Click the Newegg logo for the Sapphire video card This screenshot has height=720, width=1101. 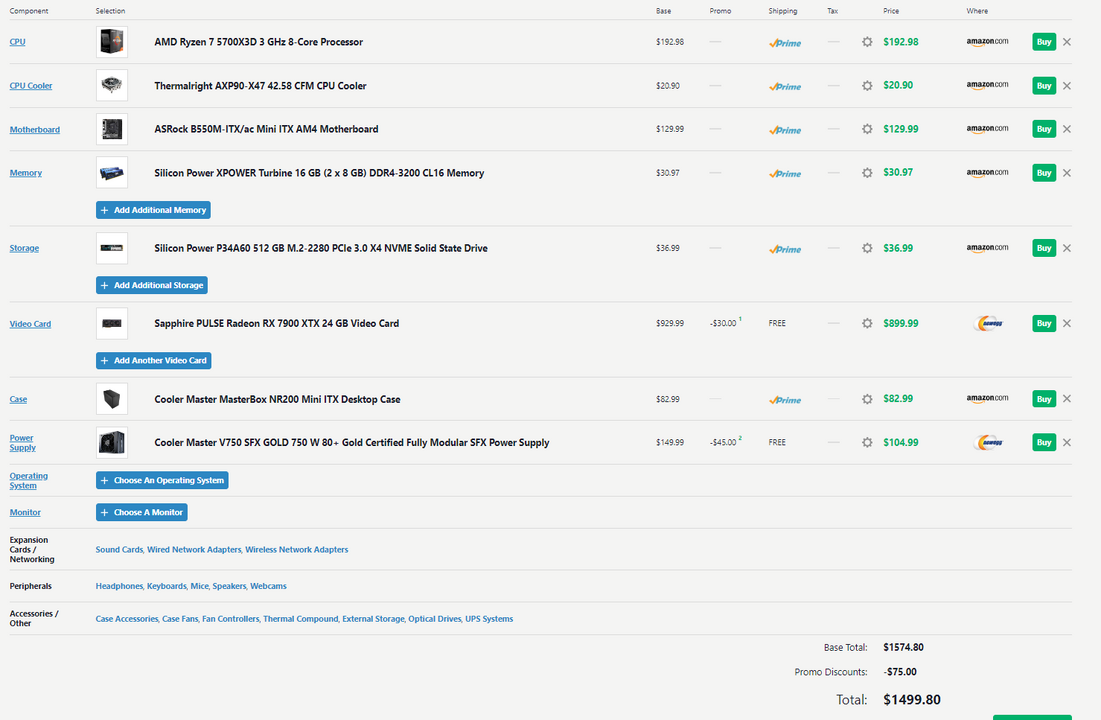987,324
